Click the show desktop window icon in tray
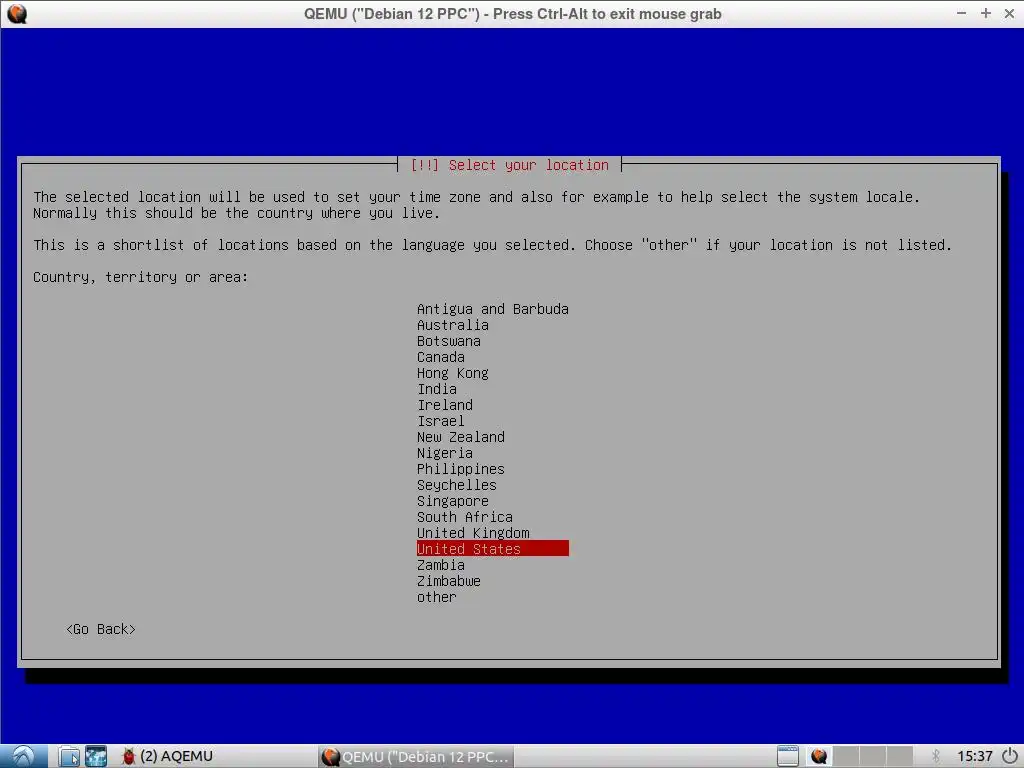This screenshot has height=768, width=1024. (788, 756)
